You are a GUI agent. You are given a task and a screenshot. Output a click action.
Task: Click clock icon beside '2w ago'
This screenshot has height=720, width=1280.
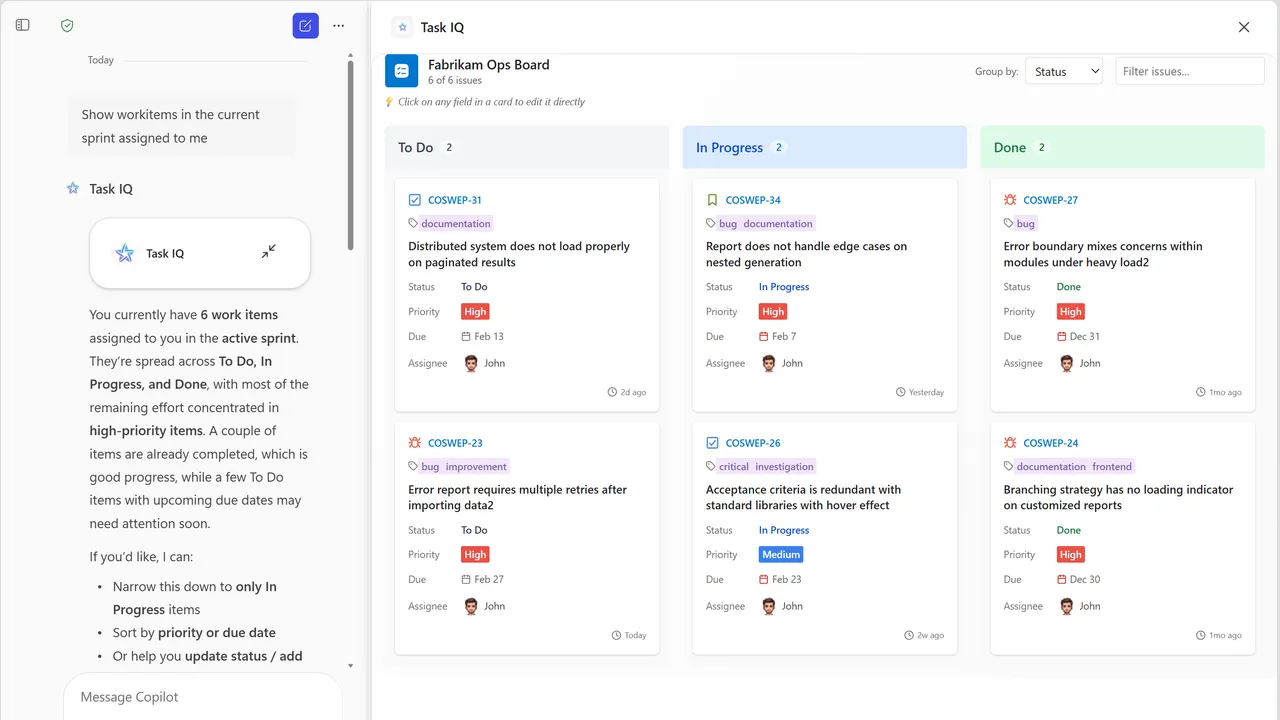(909, 635)
